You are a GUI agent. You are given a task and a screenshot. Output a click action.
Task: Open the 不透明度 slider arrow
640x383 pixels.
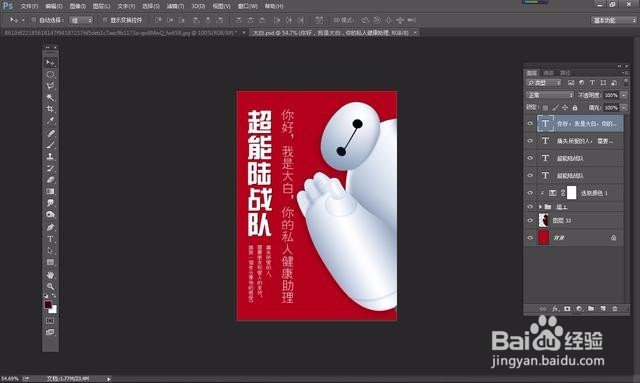click(624, 95)
